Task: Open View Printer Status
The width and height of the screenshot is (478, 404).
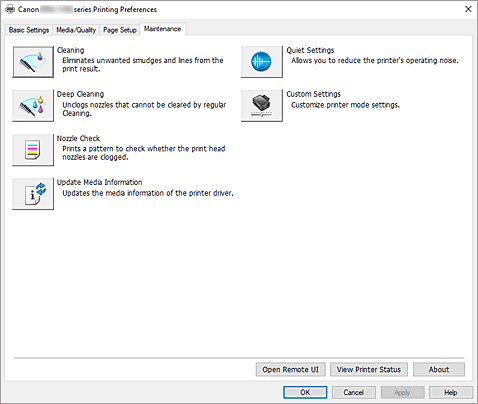Action: 369,370
